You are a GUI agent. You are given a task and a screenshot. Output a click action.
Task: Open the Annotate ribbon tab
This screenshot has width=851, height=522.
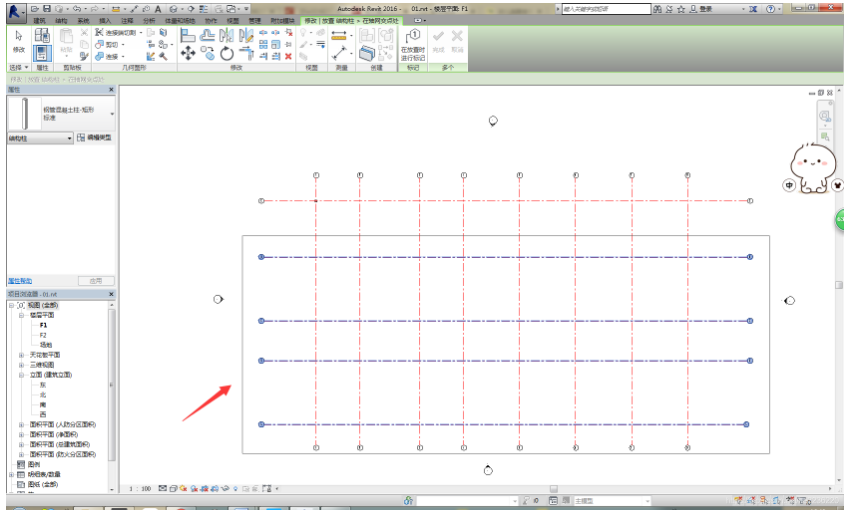pyautogui.click(x=127, y=21)
